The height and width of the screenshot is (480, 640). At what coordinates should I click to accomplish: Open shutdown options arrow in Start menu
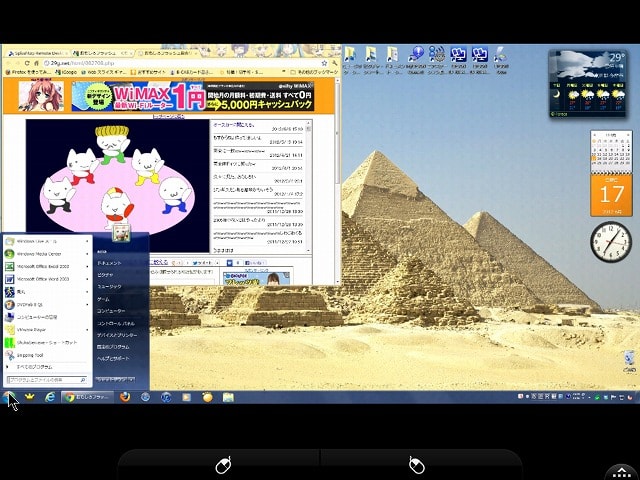(x=131, y=380)
